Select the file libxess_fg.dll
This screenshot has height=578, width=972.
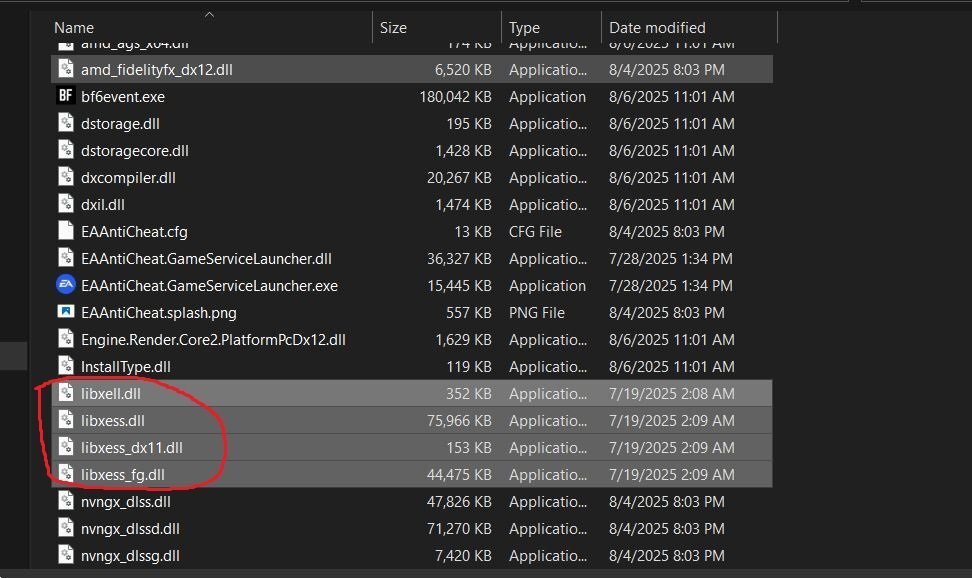coord(123,474)
